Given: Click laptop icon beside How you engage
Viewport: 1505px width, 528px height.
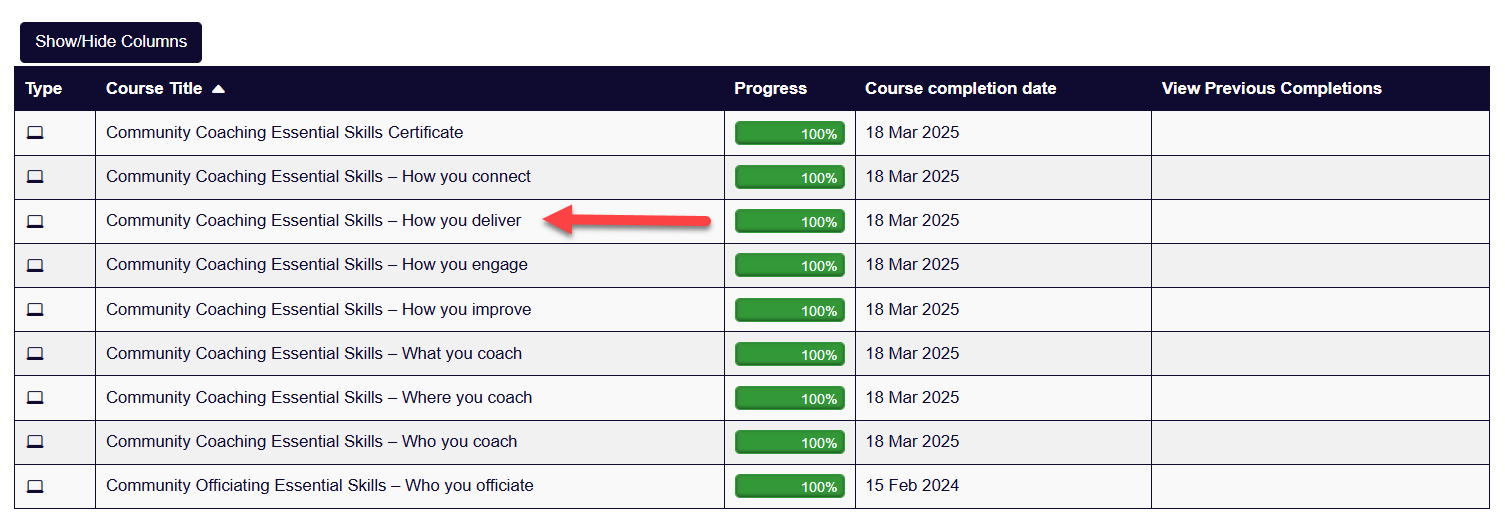Looking at the screenshot, I should pyautogui.click(x=35, y=265).
